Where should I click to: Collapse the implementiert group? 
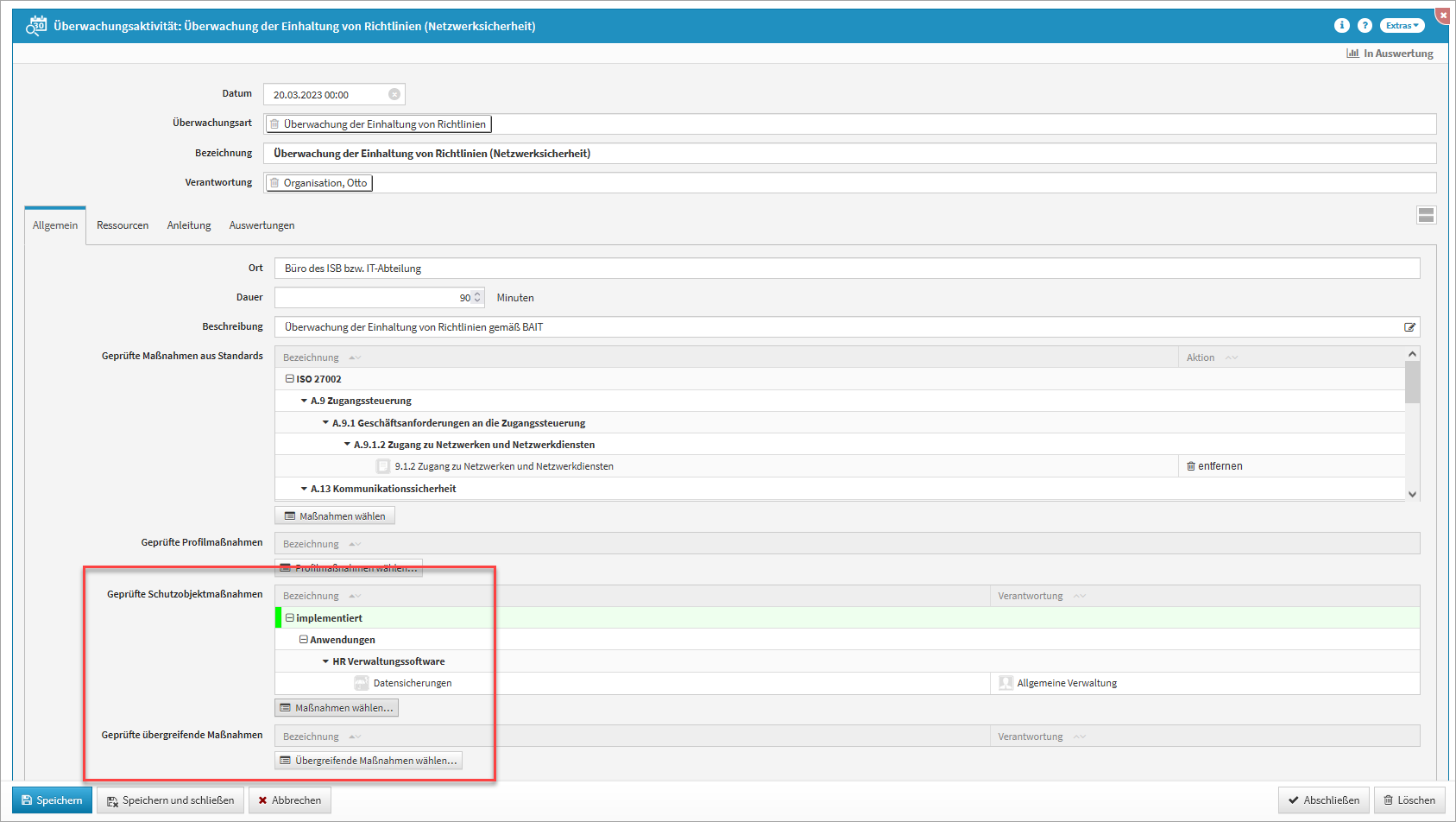coord(290,618)
